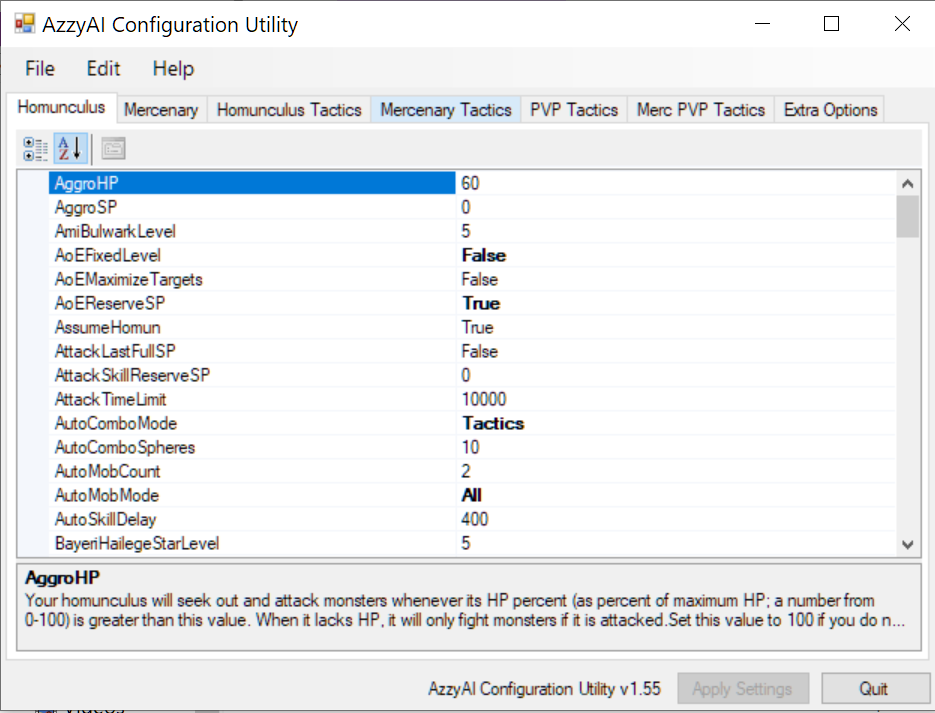Click the AzzyAI Configuration Utility v1.55 label
Image resolution: width=935 pixels, height=713 pixels.
click(544, 689)
